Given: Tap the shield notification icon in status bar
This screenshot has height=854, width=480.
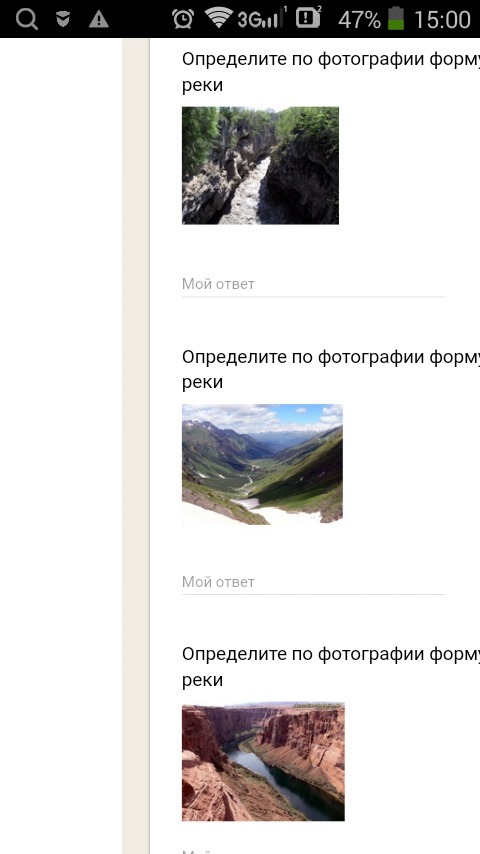Looking at the screenshot, I should pyautogui.click(x=63, y=20).
